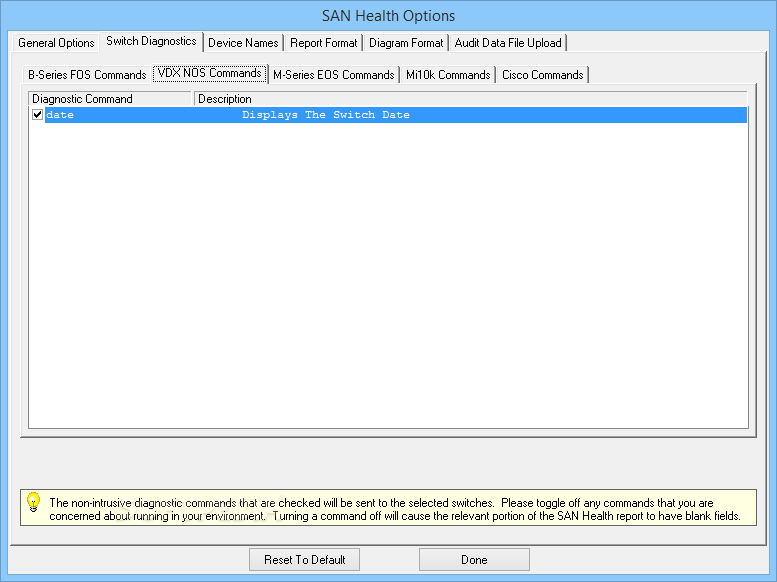The height and width of the screenshot is (582, 777).
Task: Select the Switch Diagnostics tab
Action: coord(151,41)
